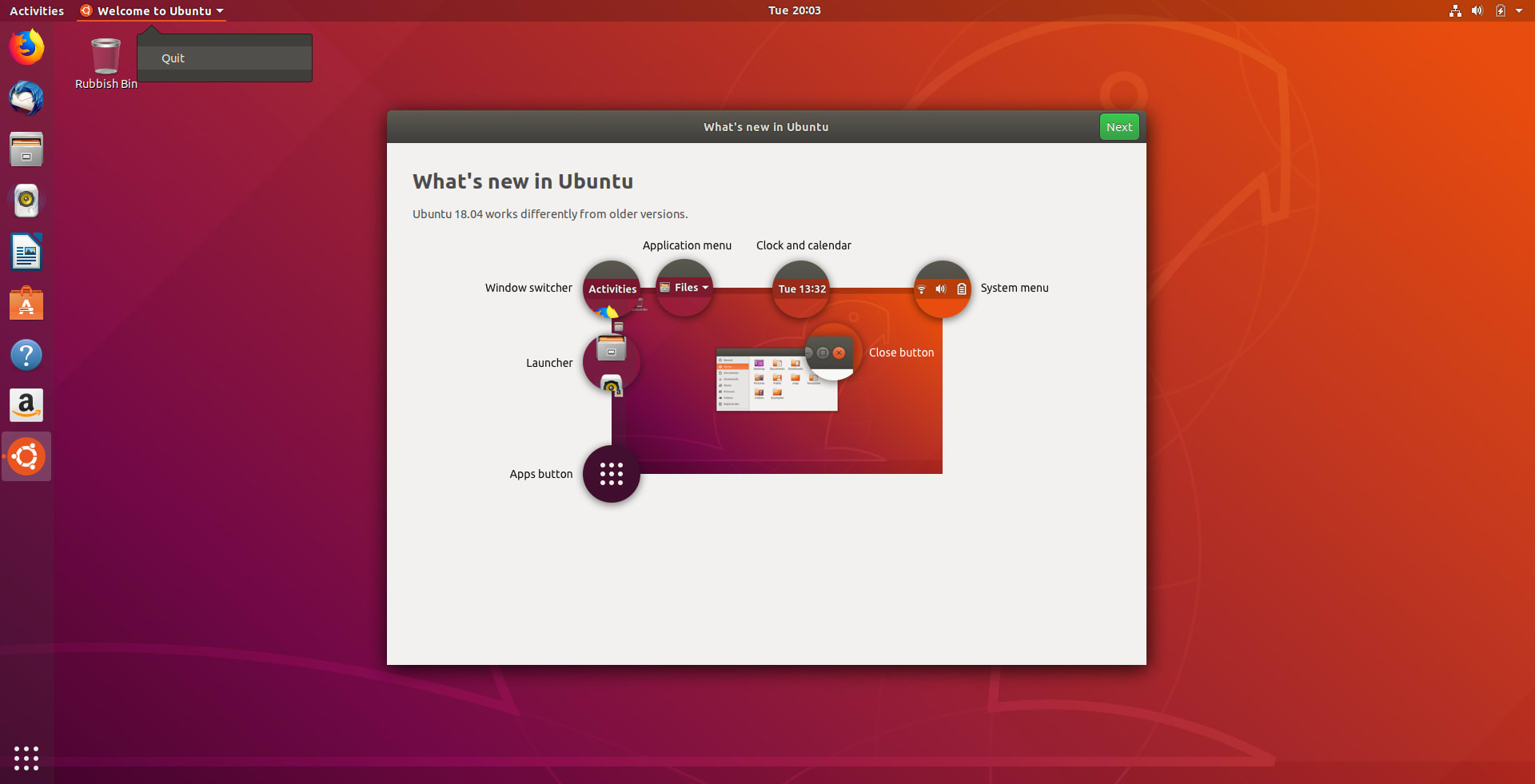Click the 'System menu' label

1015,288
